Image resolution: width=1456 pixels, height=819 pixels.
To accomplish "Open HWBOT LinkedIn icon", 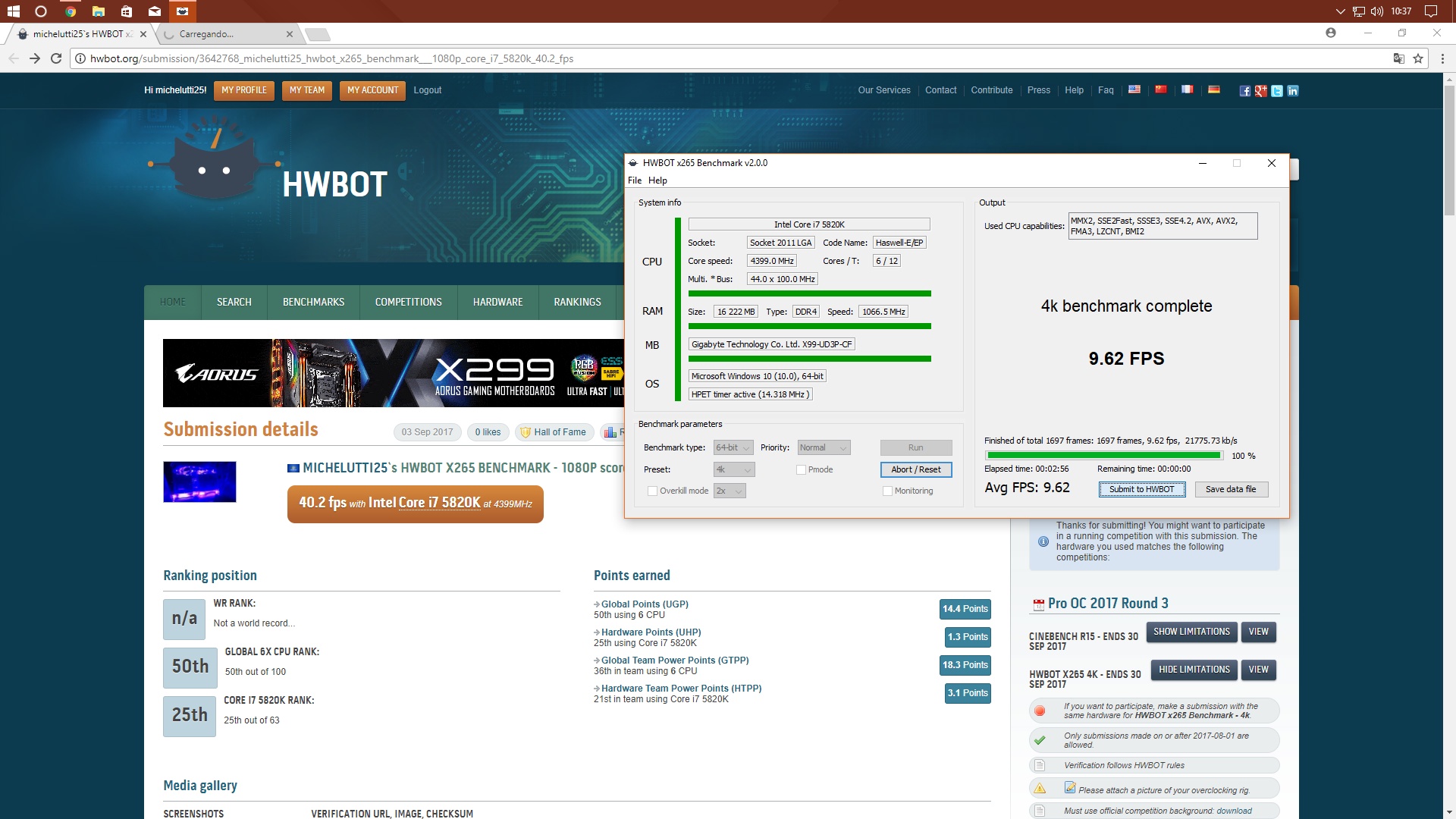I will coord(1293,91).
